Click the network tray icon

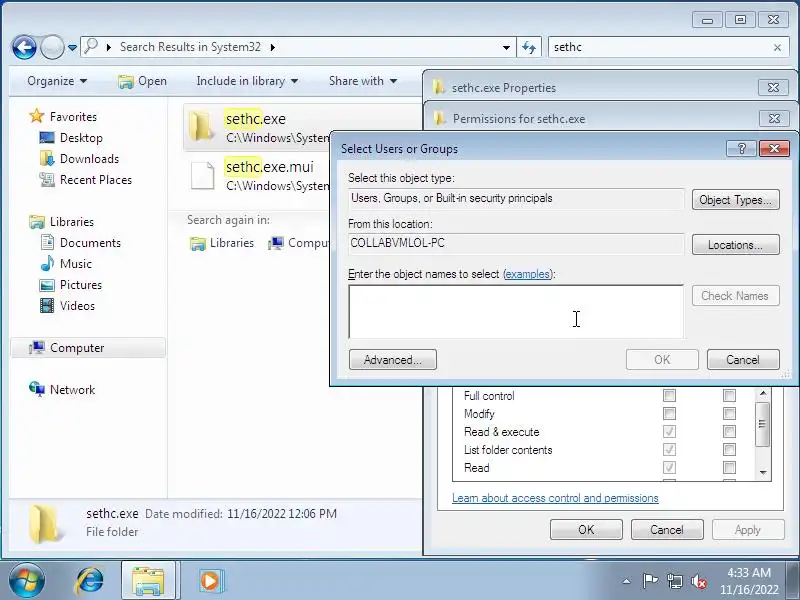[674, 581]
